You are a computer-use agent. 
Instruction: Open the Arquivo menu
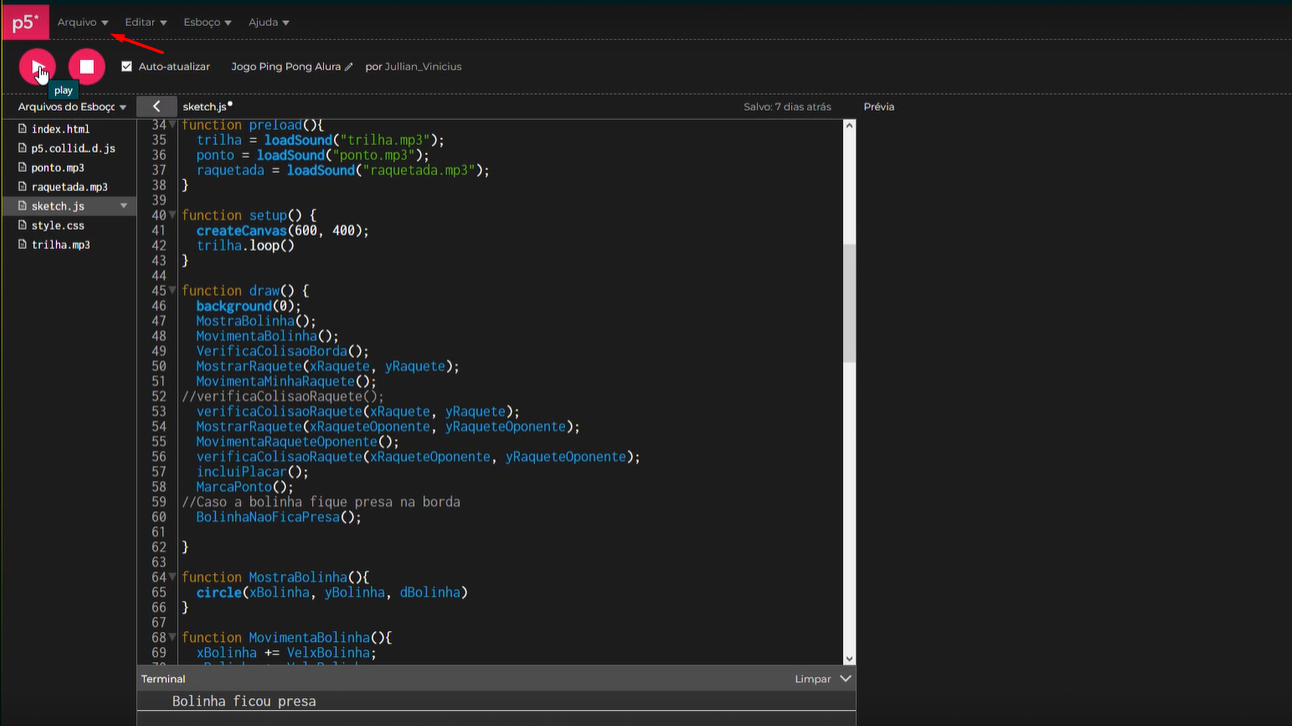(x=82, y=21)
